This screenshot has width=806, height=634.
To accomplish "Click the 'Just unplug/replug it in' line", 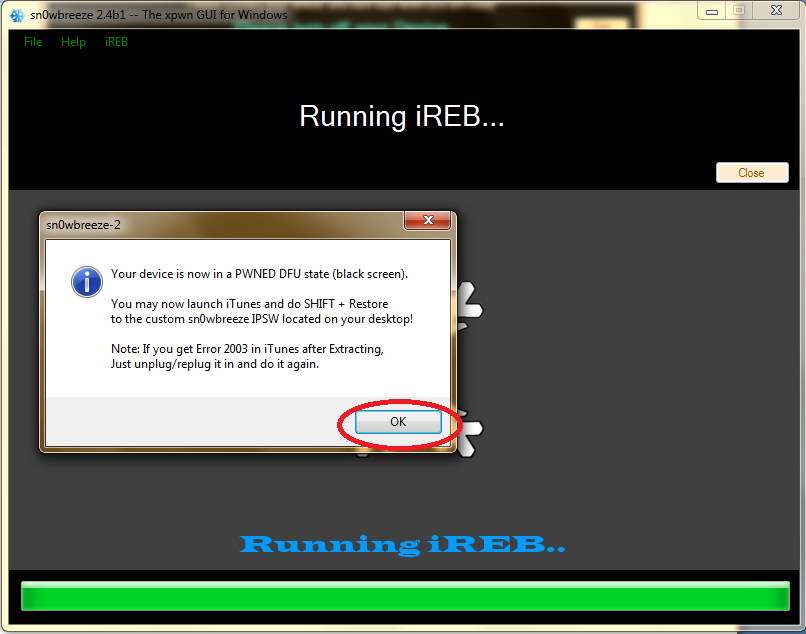I will [215, 364].
